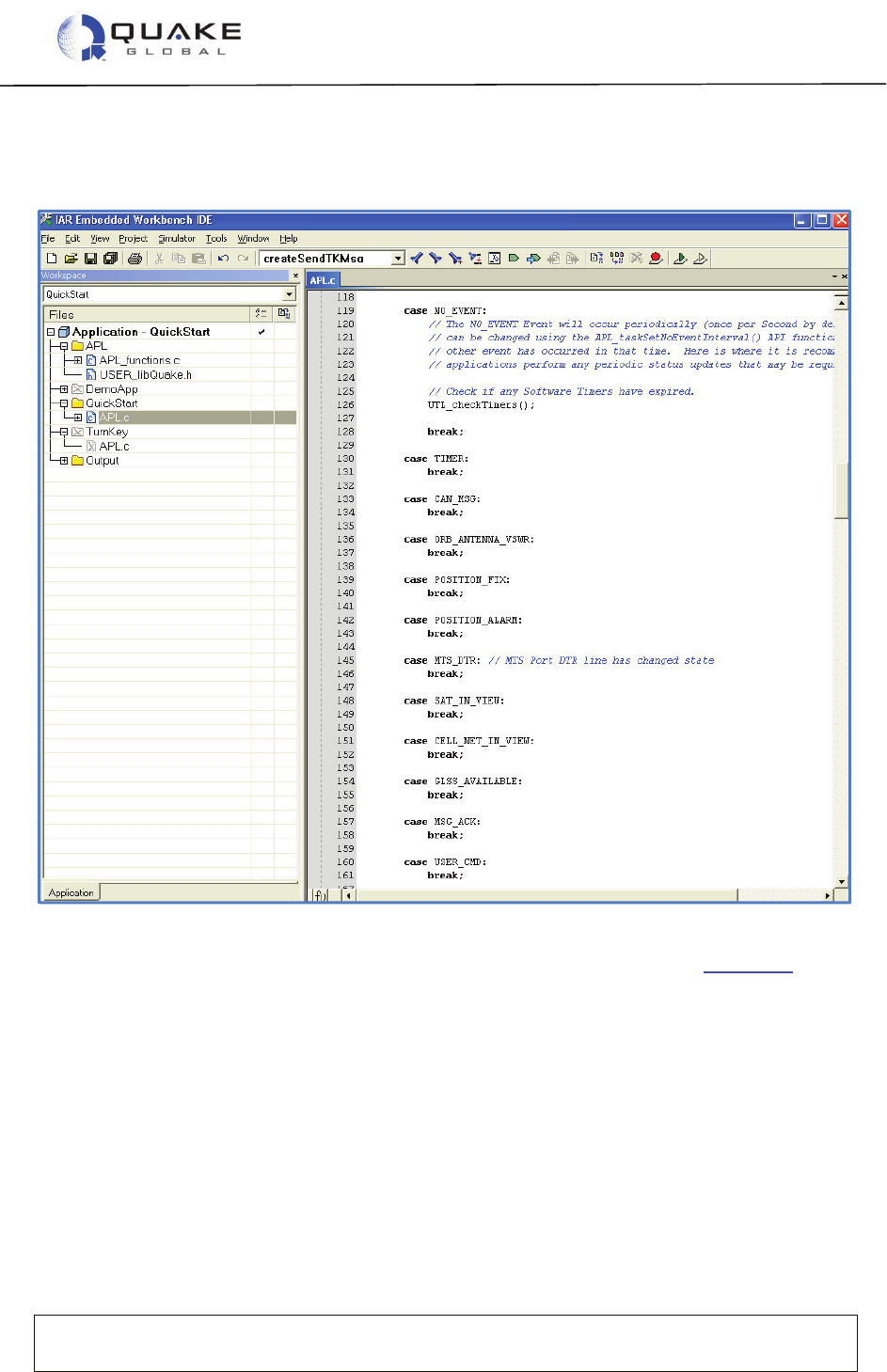Click the Go To line icon
887x1372 pixels.
494,258
